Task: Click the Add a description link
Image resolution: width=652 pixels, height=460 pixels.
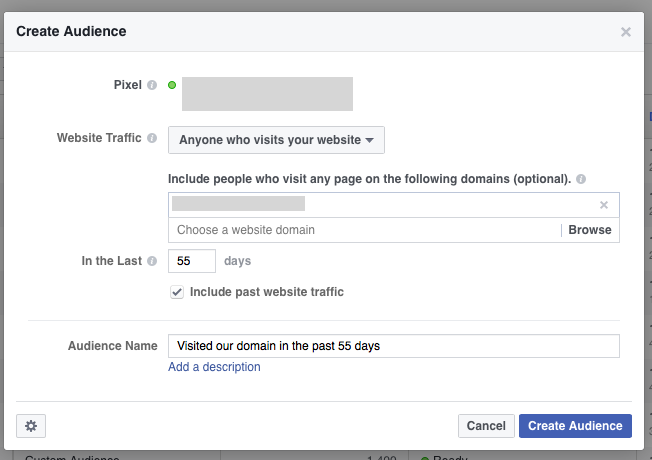Action: (x=214, y=367)
